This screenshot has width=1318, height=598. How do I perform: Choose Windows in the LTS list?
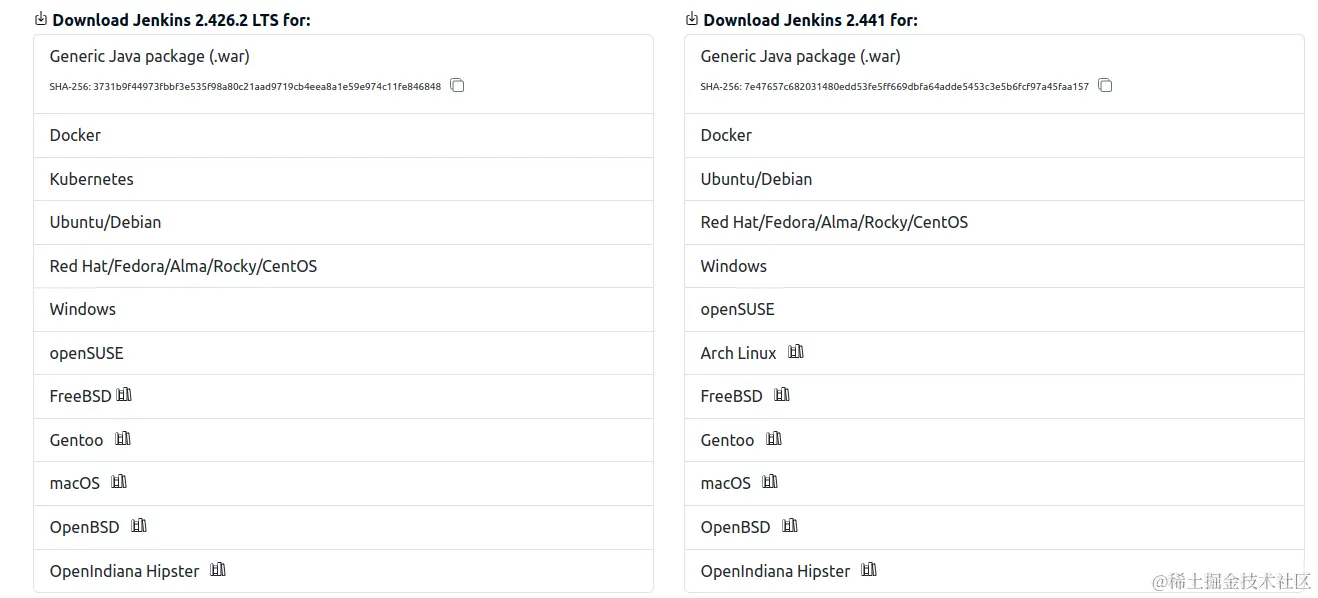[x=343, y=309]
